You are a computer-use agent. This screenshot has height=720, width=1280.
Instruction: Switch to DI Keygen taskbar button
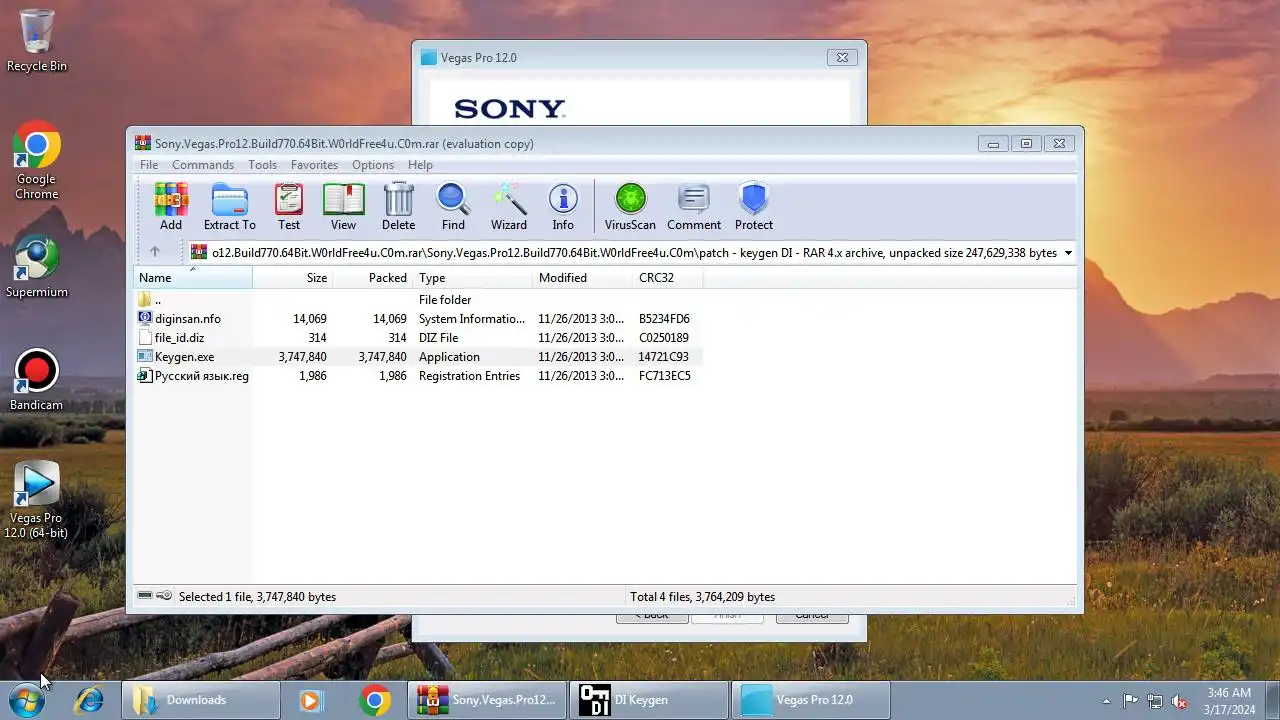[x=649, y=700]
